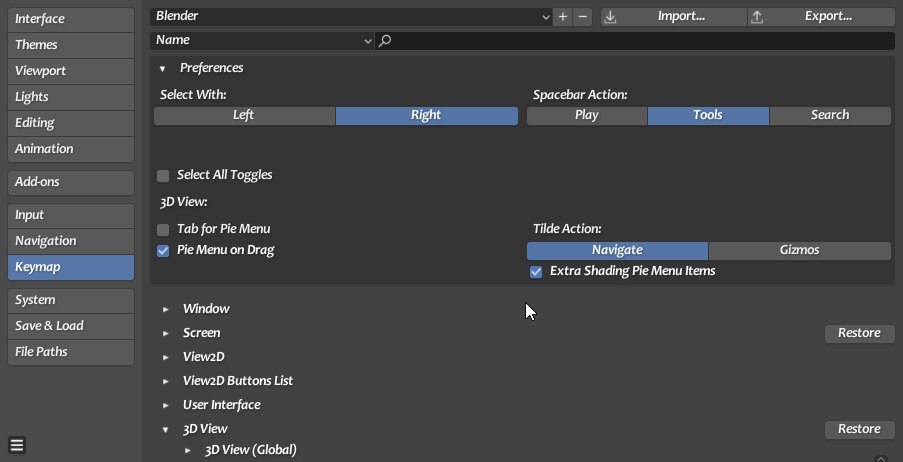The width and height of the screenshot is (903, 462).
Task: Add a new keymap preset with plus
Action: (x=563, y=17)
